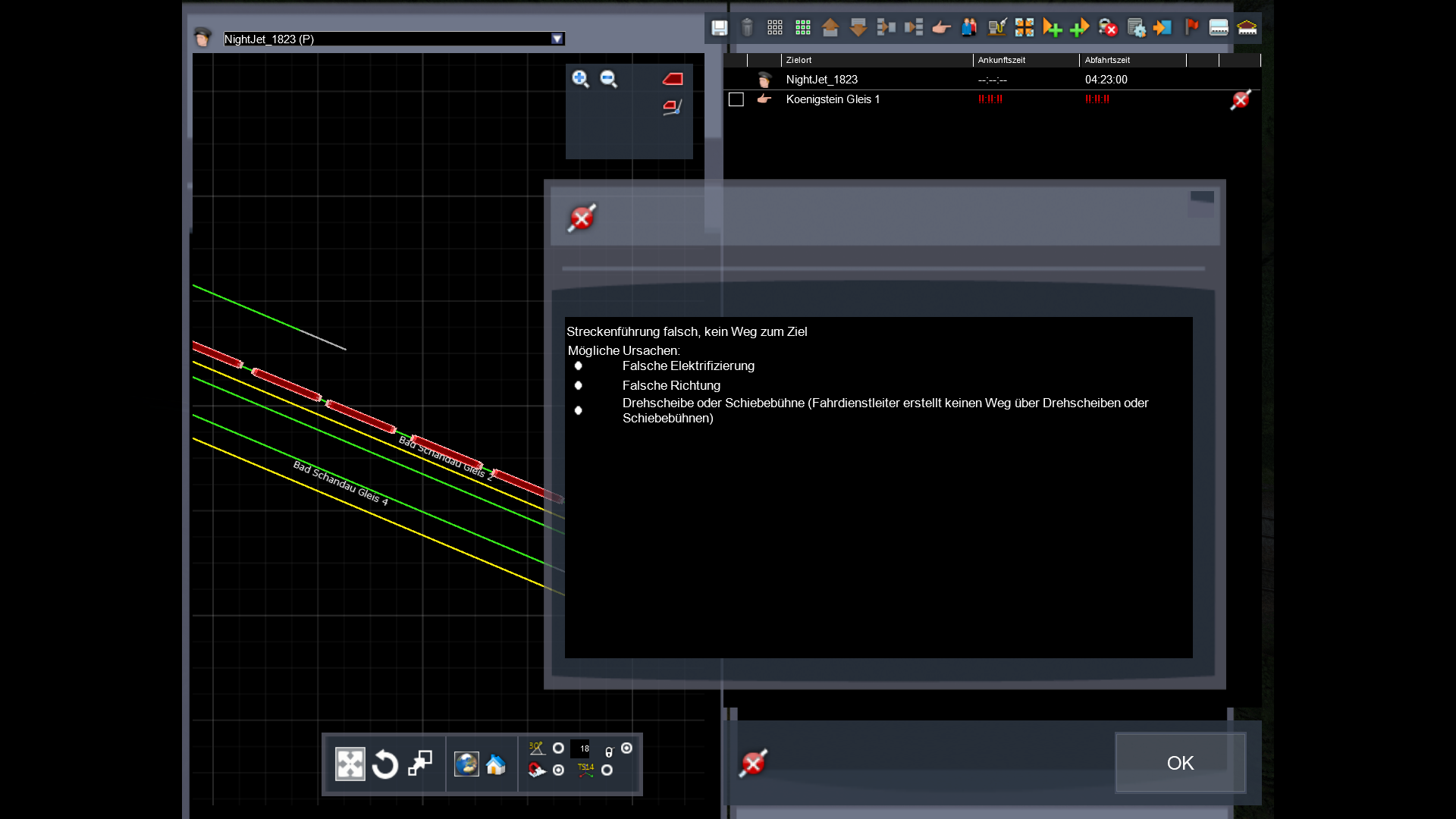This screenshot has width=1456, height=819.
Task: Click the Zielort column header
Action: click(799, 60)
